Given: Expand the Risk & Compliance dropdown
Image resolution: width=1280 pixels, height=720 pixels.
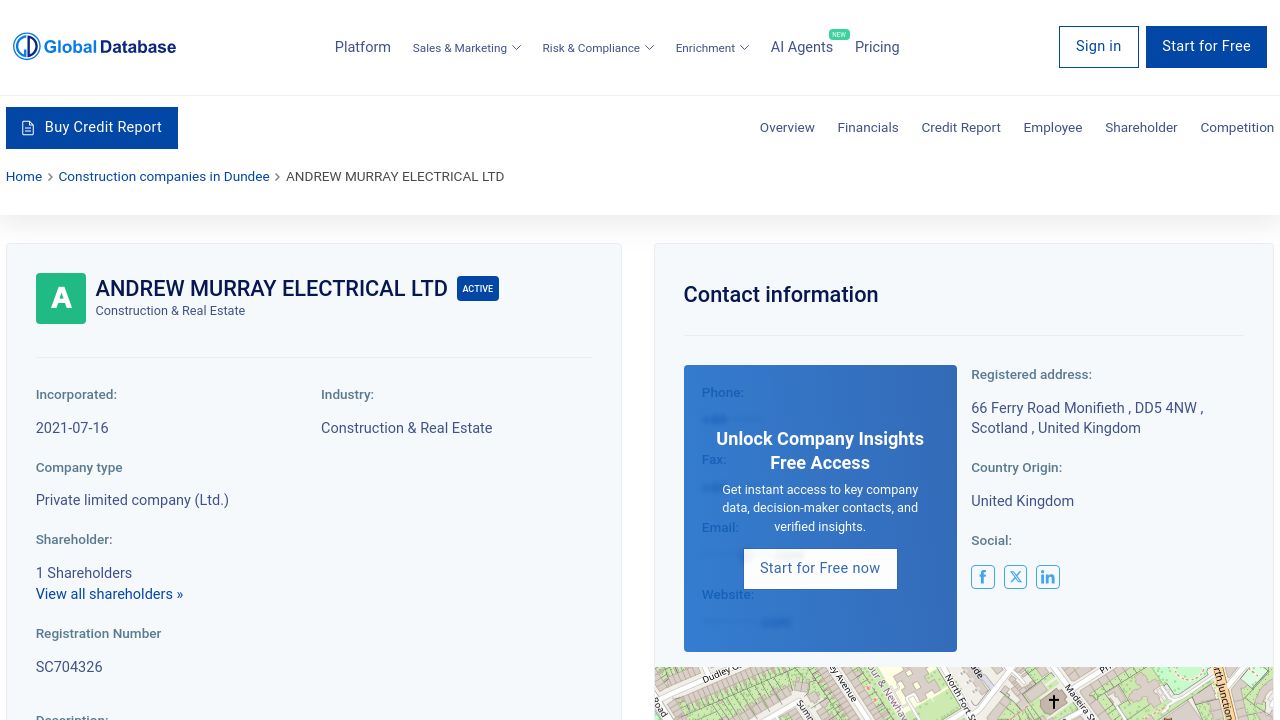Looking at the screenshot, I should click(x=598, y=48).
